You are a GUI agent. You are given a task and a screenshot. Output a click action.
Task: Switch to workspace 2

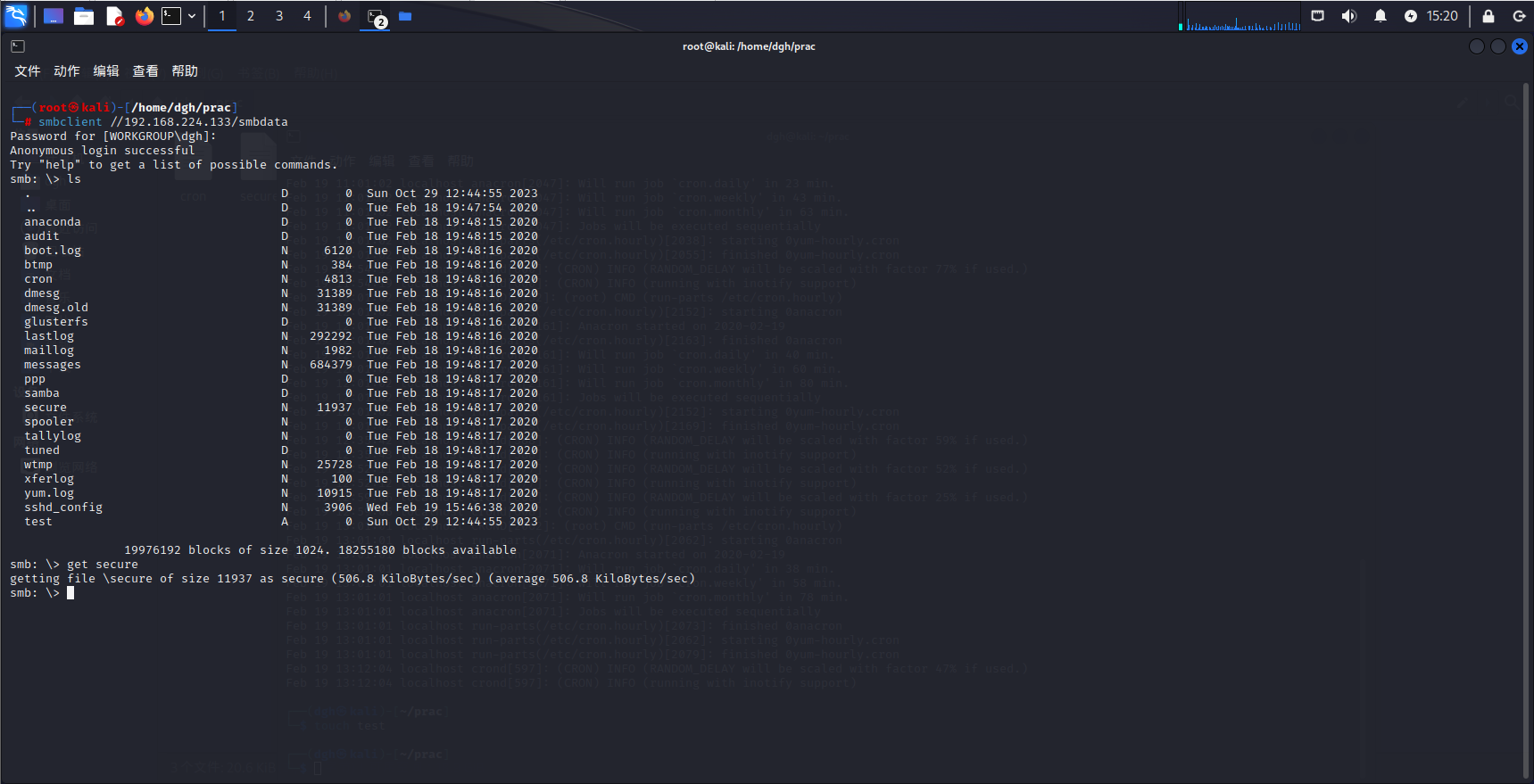251,16
